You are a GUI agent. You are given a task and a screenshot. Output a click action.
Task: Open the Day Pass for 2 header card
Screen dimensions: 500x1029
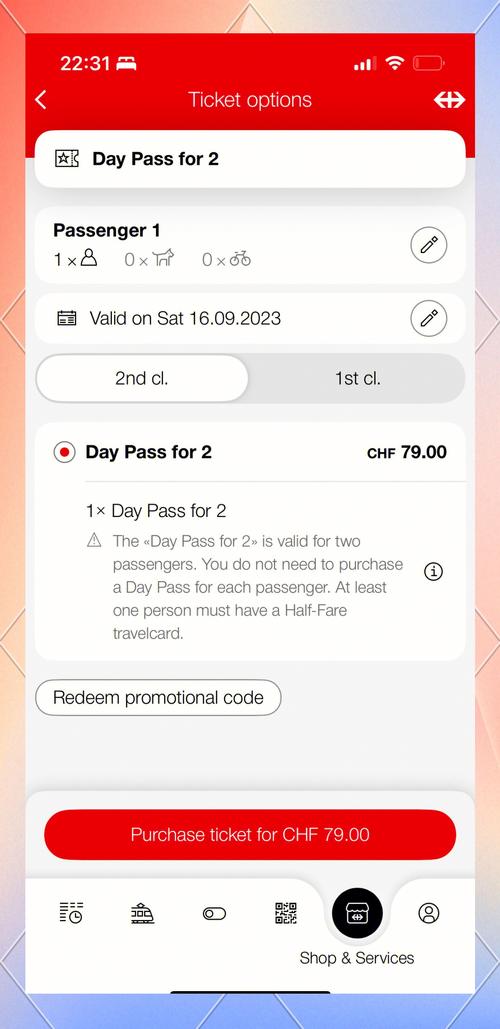coord(250,159)
